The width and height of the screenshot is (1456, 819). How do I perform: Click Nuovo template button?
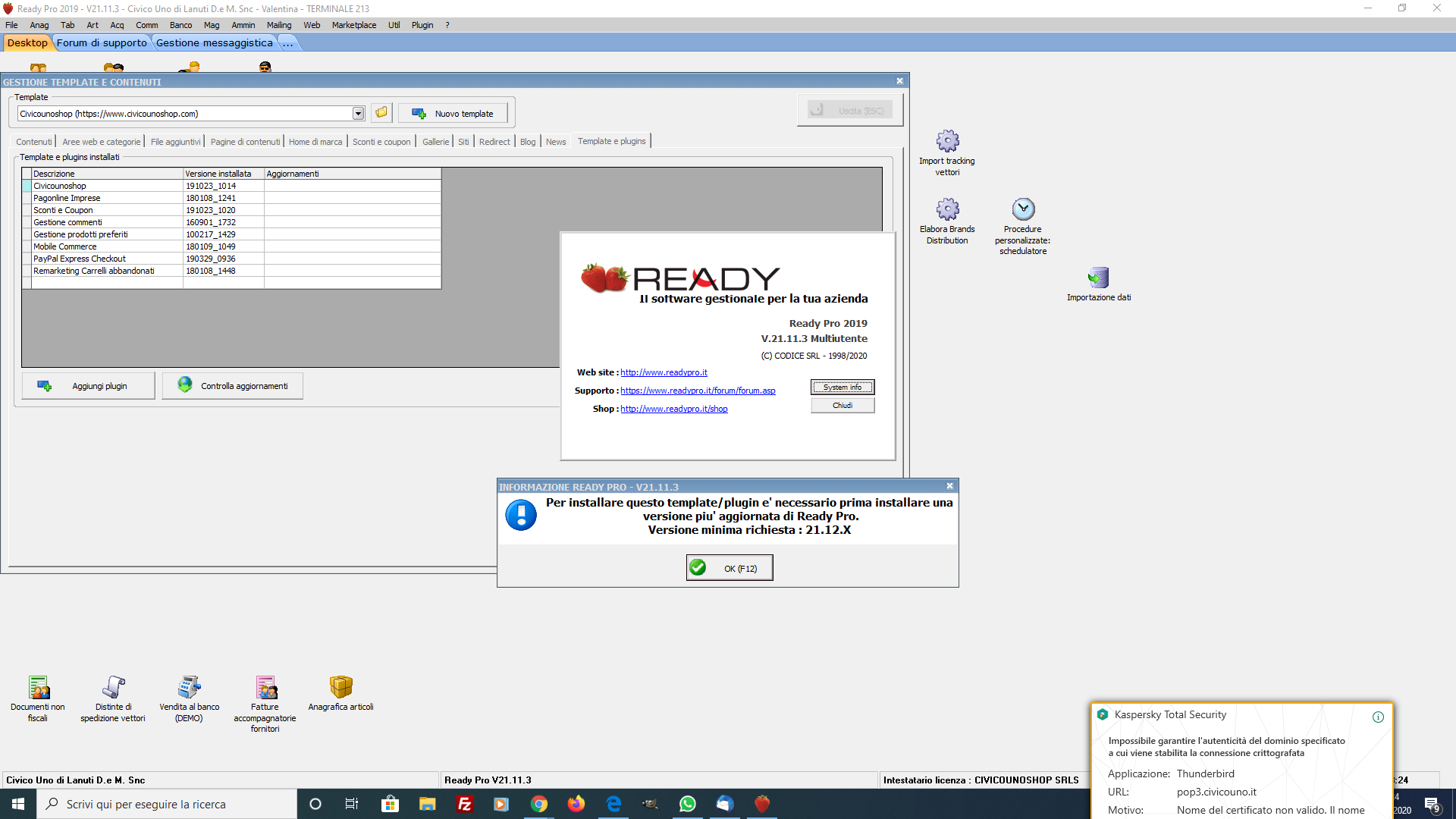click(x=453, y=114)
